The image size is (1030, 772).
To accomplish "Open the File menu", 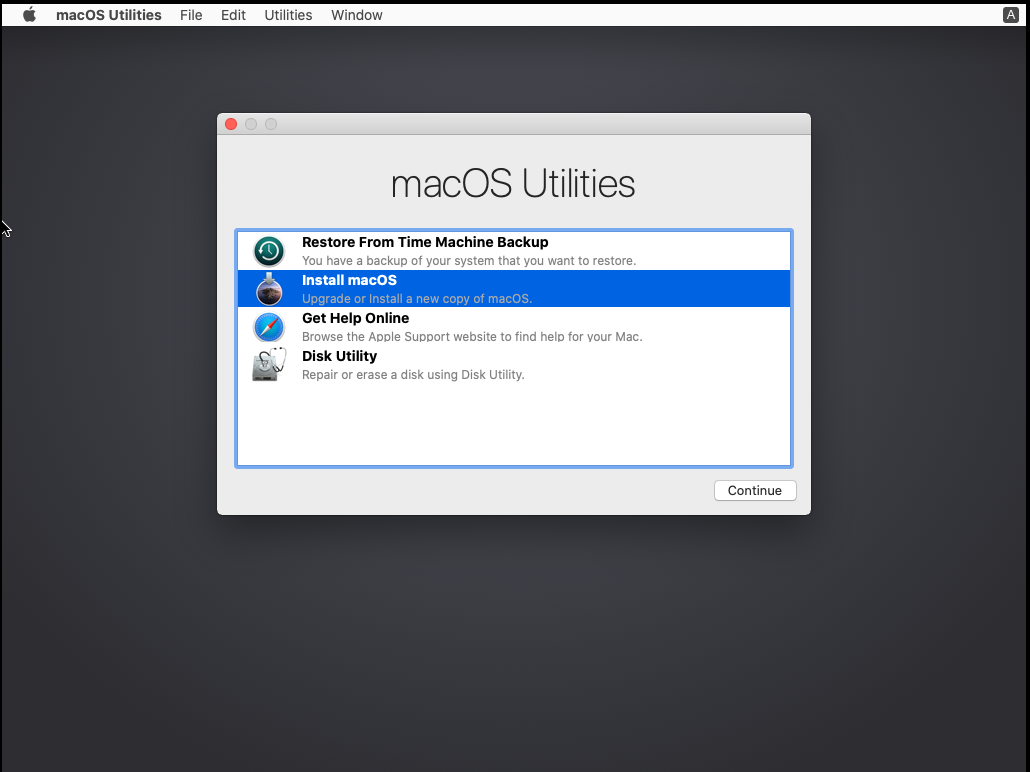I will click(x=191, y=14).
